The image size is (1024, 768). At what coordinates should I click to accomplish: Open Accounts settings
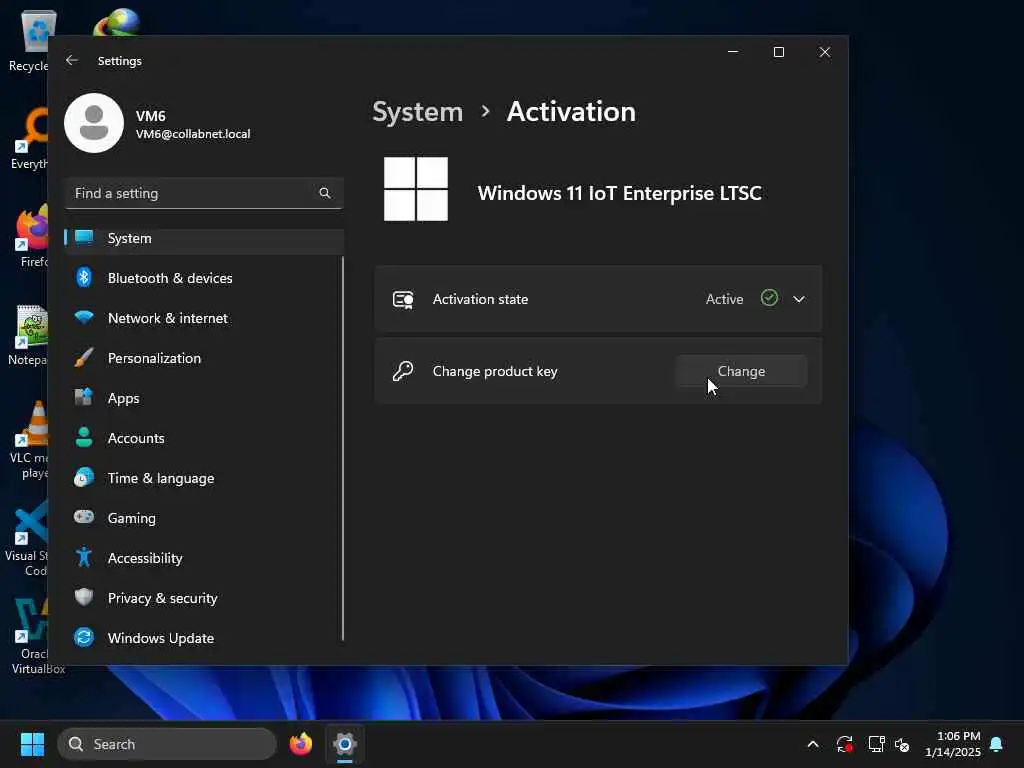click(x=204, y=438)
